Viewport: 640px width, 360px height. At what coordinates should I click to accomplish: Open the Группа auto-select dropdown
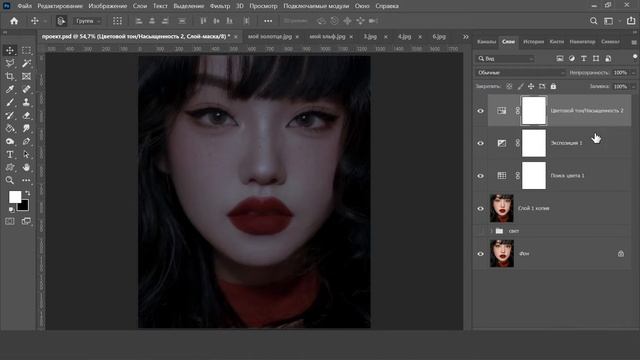[88, 21]
